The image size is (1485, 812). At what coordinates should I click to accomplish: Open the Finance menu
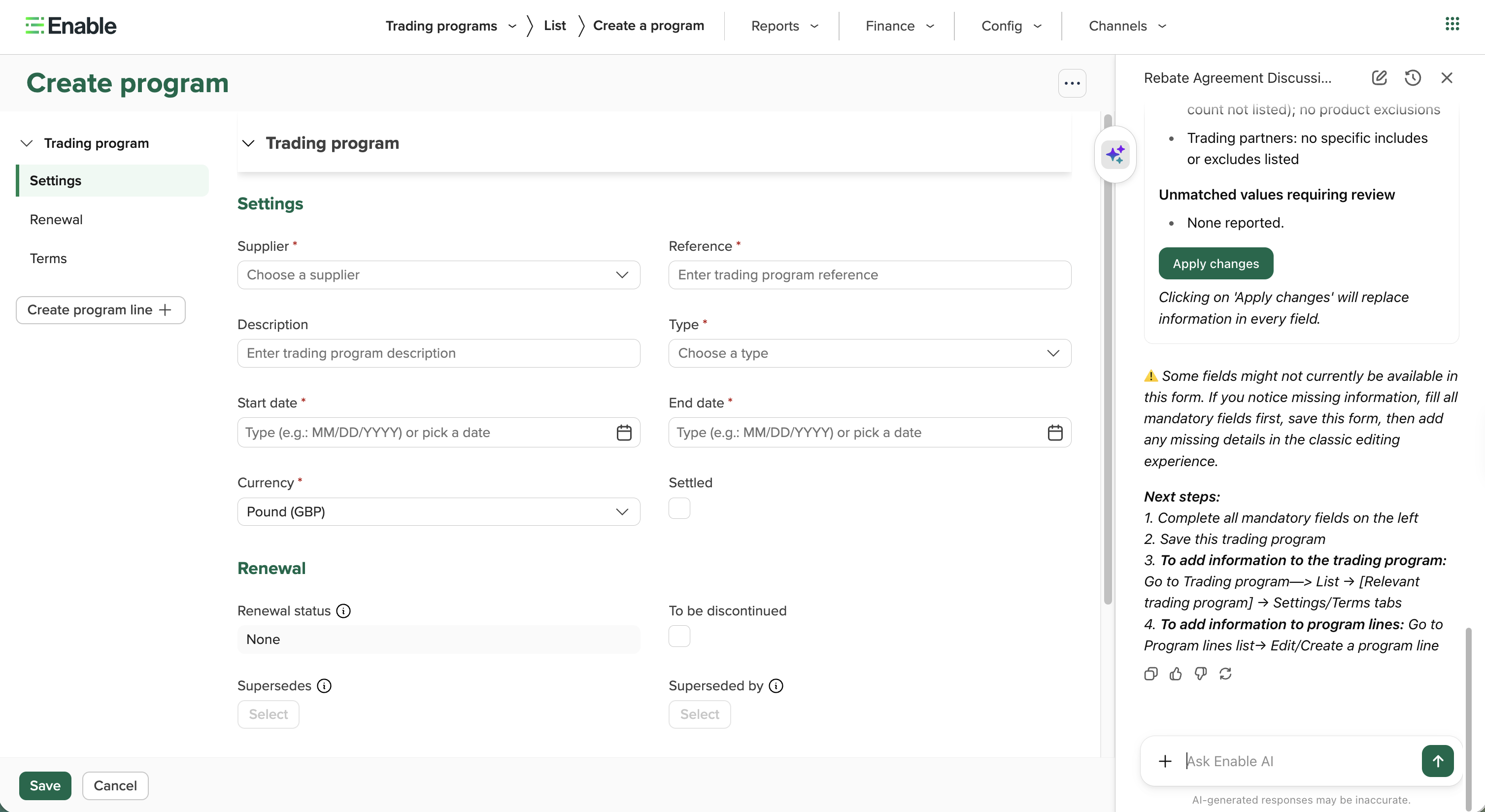click(899, 26)
